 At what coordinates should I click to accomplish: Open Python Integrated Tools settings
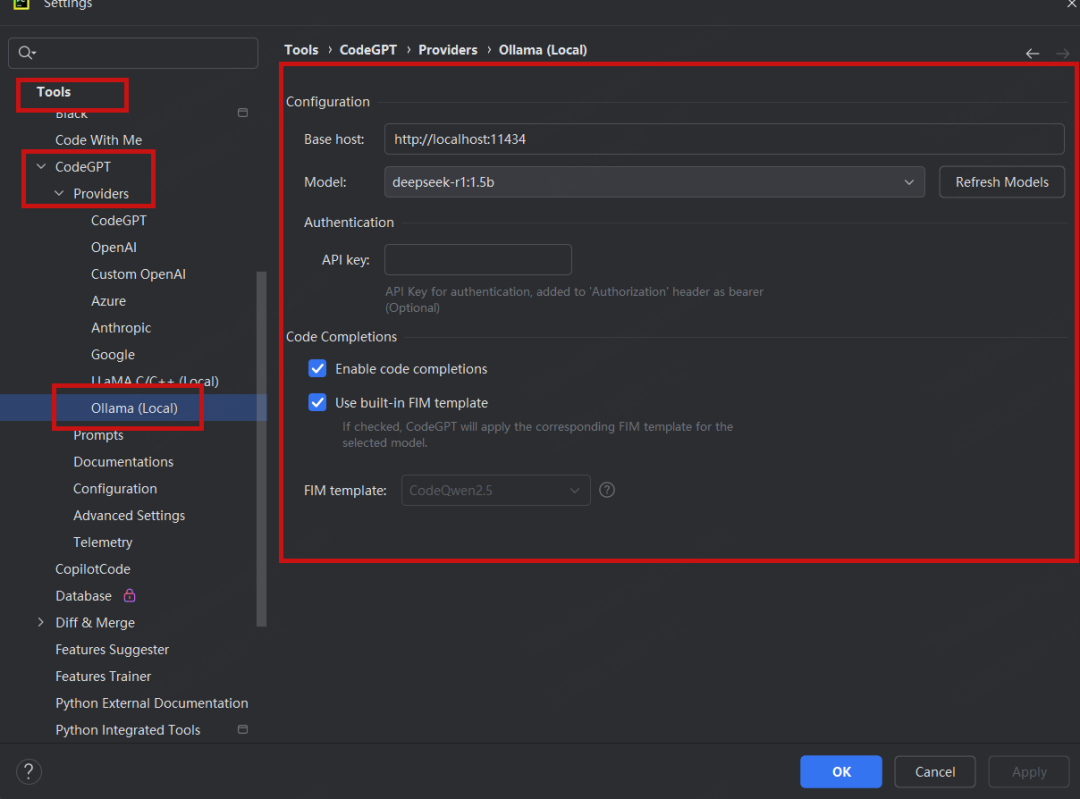point(127,730)
